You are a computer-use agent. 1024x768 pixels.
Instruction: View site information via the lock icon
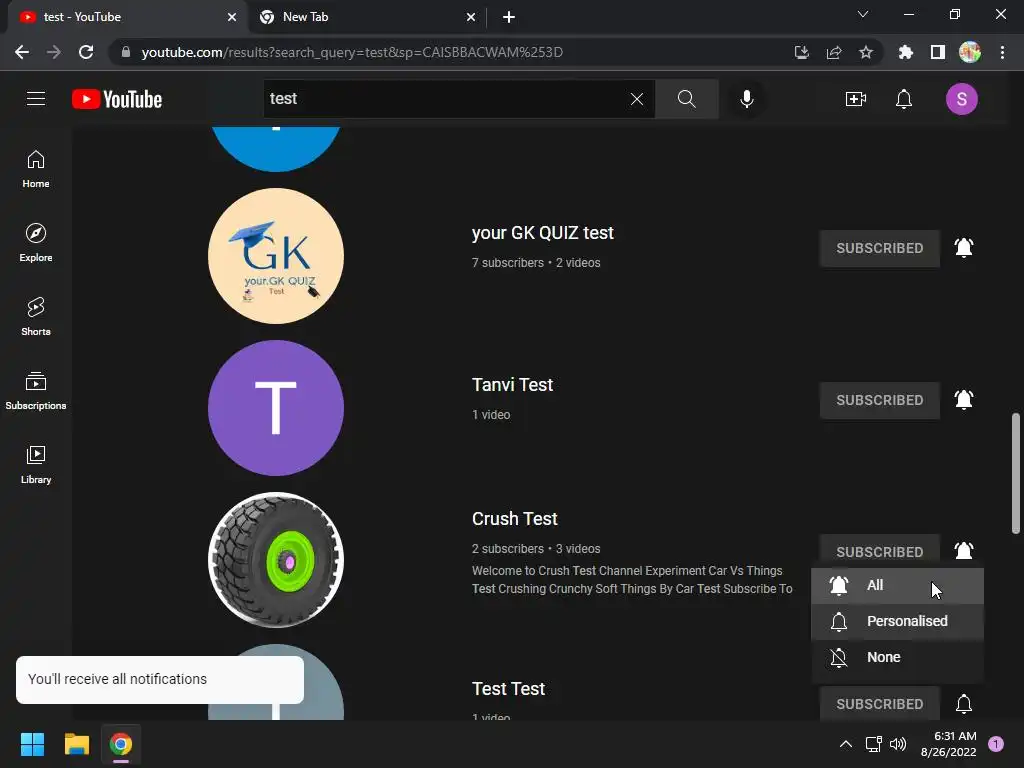tap(126, 52)
